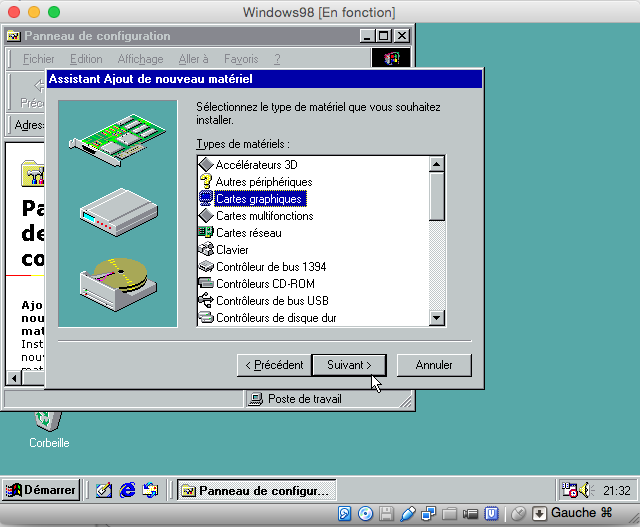640x527 pixels.
Task: Click the VirtualBox video capture icon
Action: [x=470, y=514]
